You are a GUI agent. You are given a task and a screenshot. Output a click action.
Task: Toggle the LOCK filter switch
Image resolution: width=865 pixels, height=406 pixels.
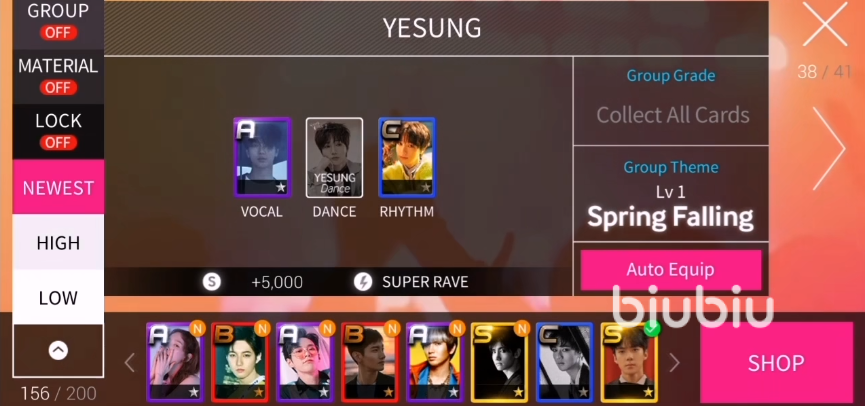[x=58, y=143]
